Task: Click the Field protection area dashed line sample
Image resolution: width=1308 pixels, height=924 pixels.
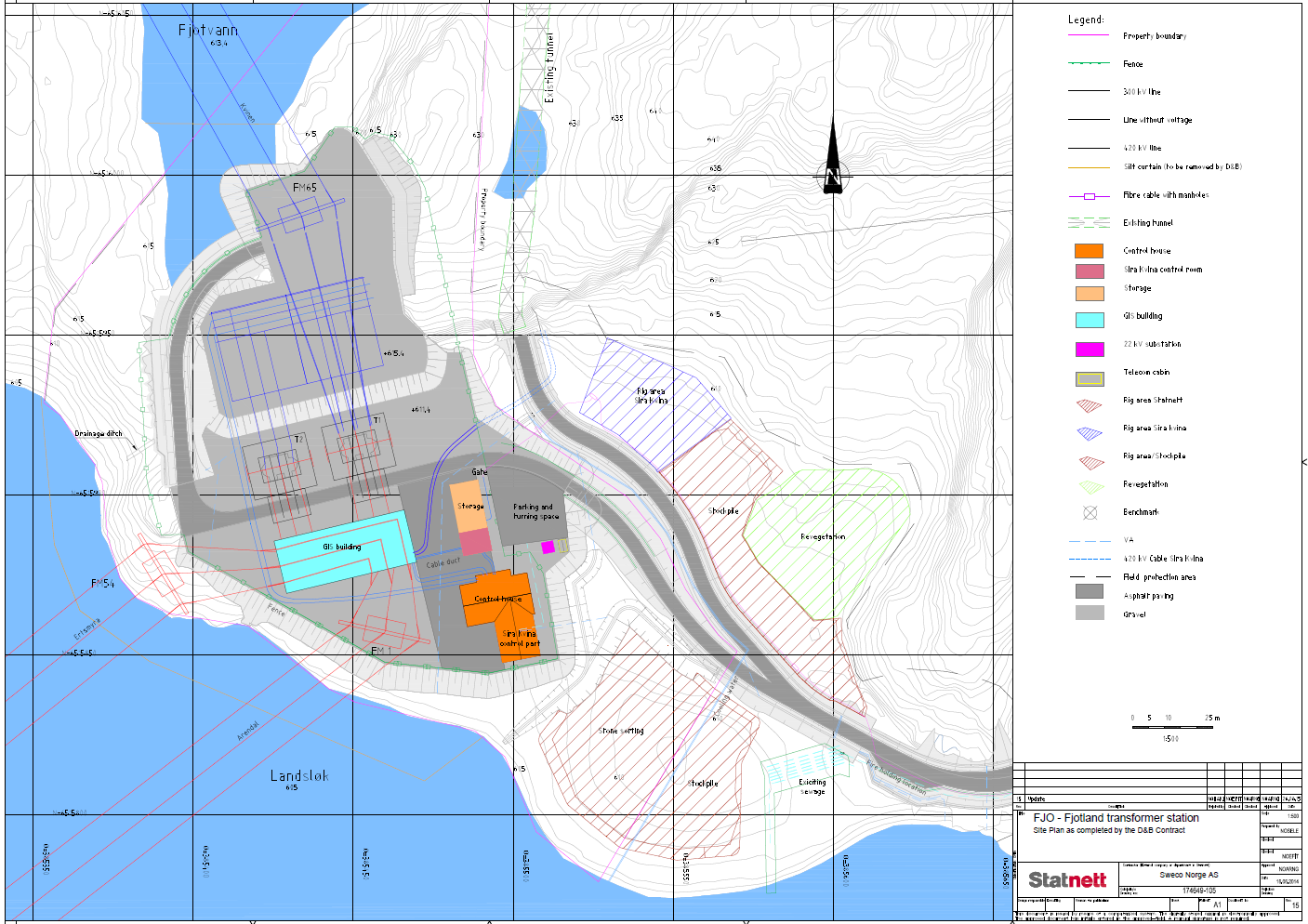Action: click(1090, 577)
